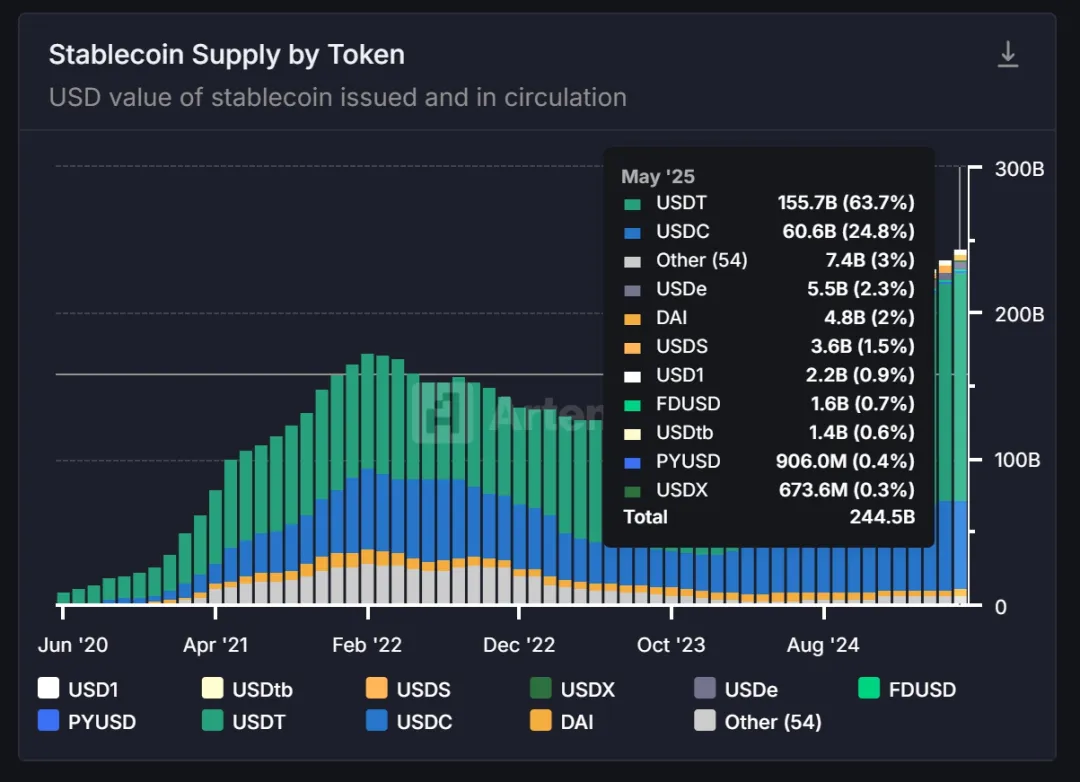The width and height of the screenshot is (1080, 782).
Task: Hide the USDS series via legend
Action: click(x=376, y=689)
